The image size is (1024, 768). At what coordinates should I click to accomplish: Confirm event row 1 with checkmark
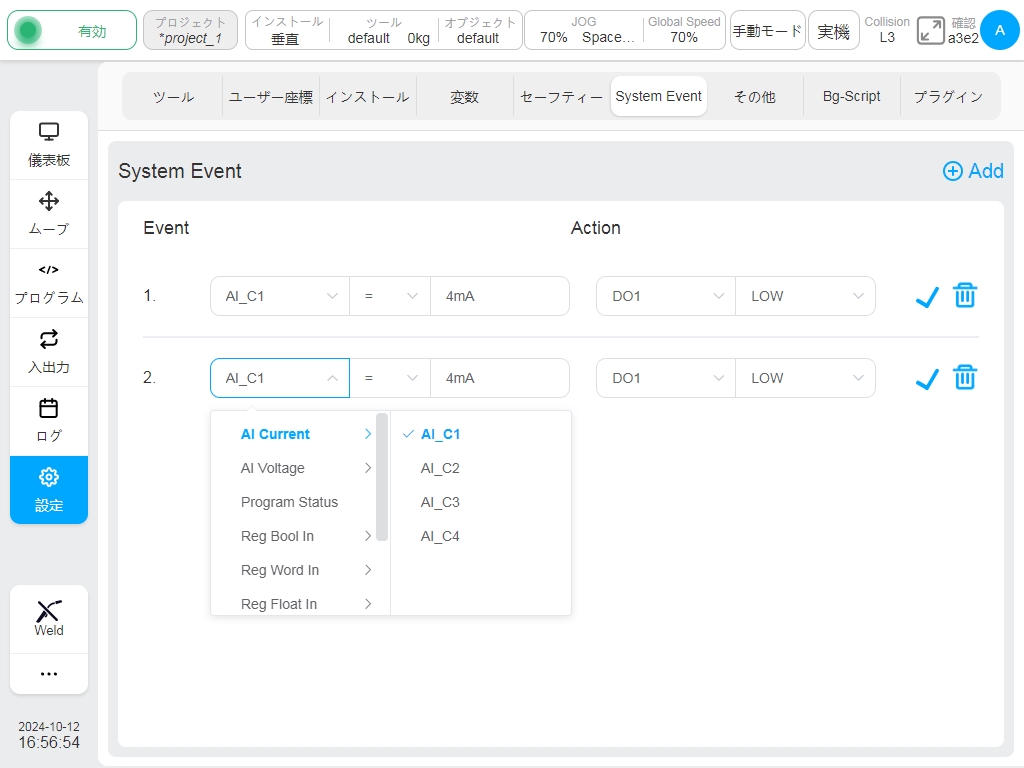tap(927, 296)
